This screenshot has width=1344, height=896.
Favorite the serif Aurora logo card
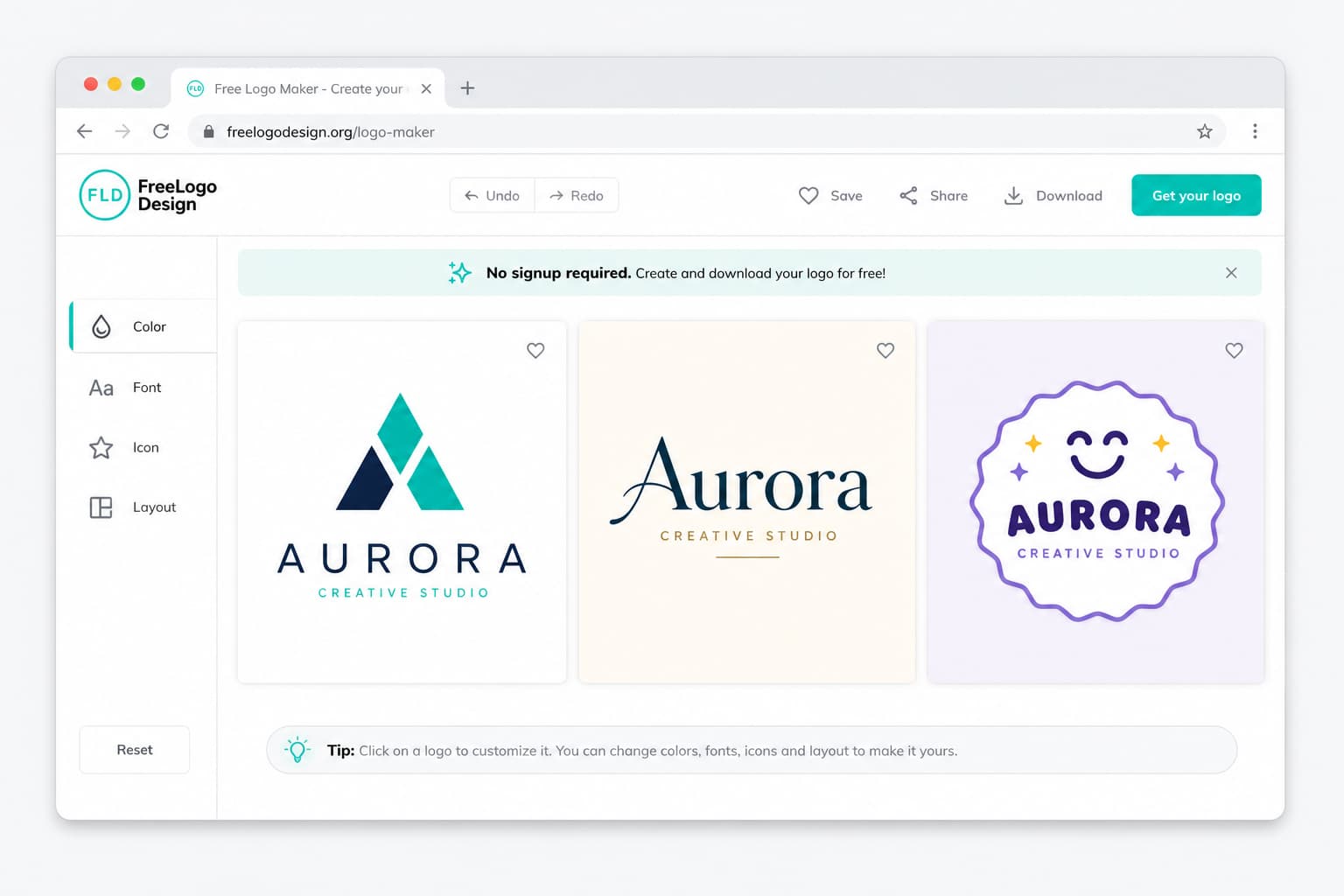[x=885, y=351]
